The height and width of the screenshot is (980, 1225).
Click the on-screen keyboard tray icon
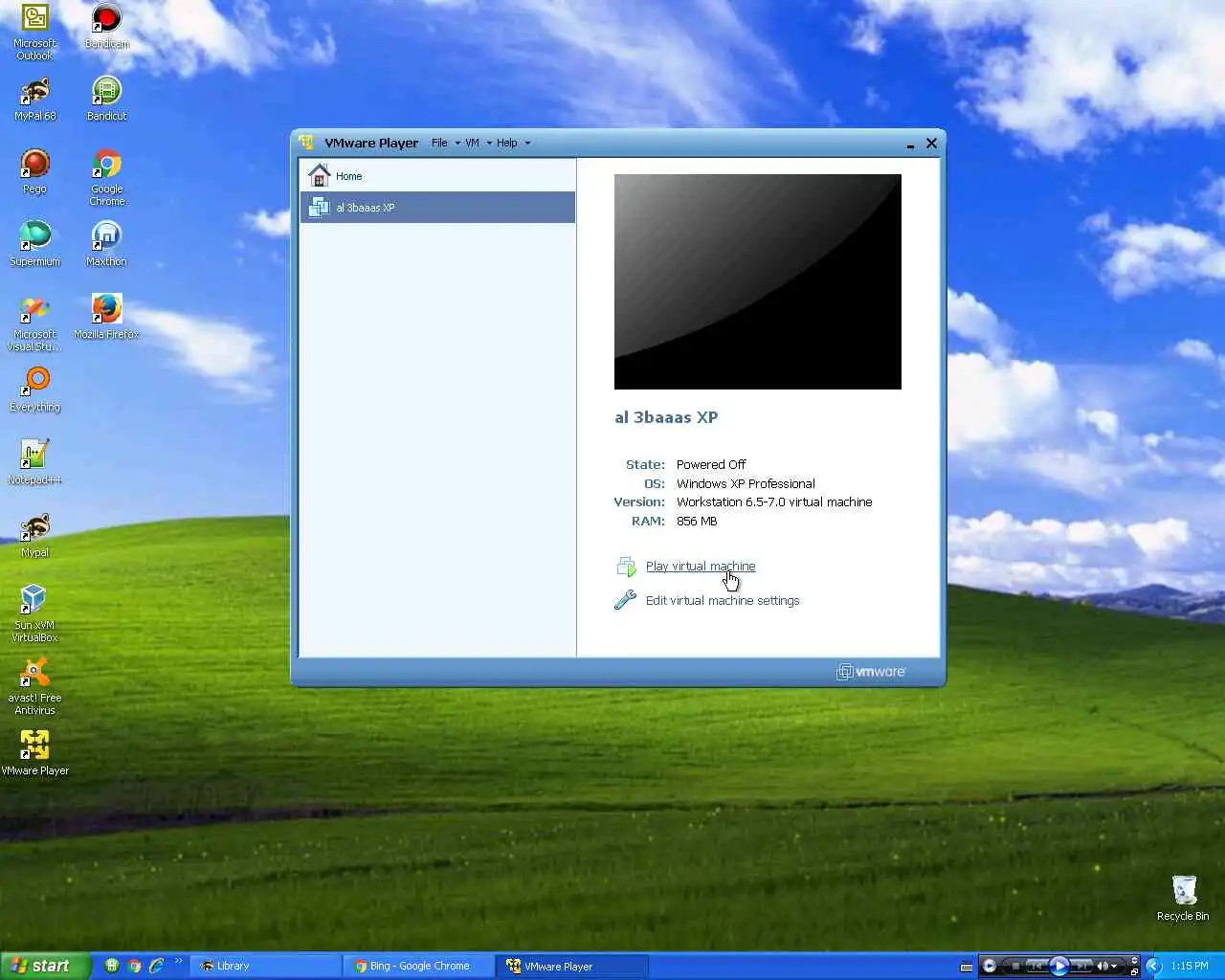tap(967, 967)
